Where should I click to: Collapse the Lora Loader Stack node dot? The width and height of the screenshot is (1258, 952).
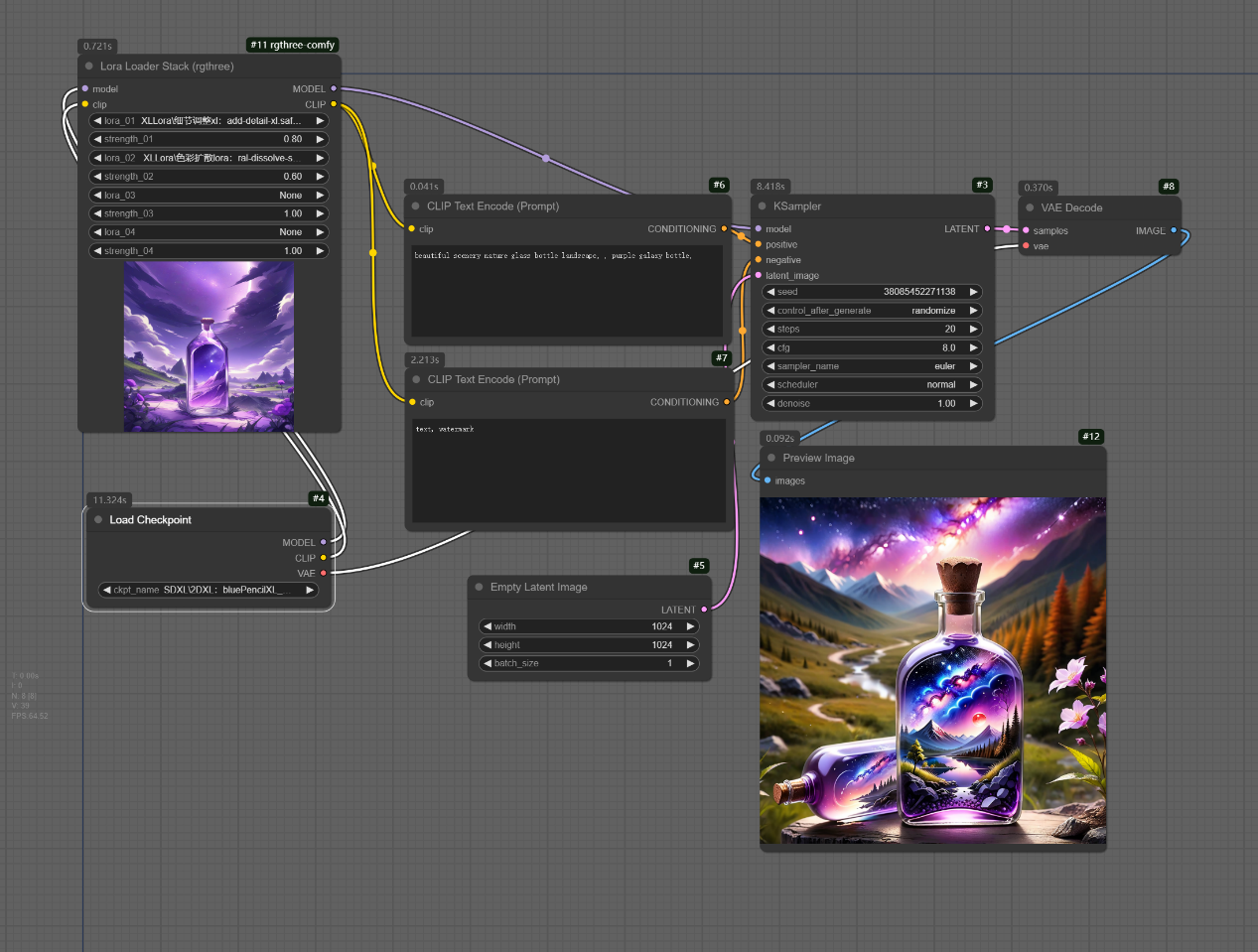(89, 67)
